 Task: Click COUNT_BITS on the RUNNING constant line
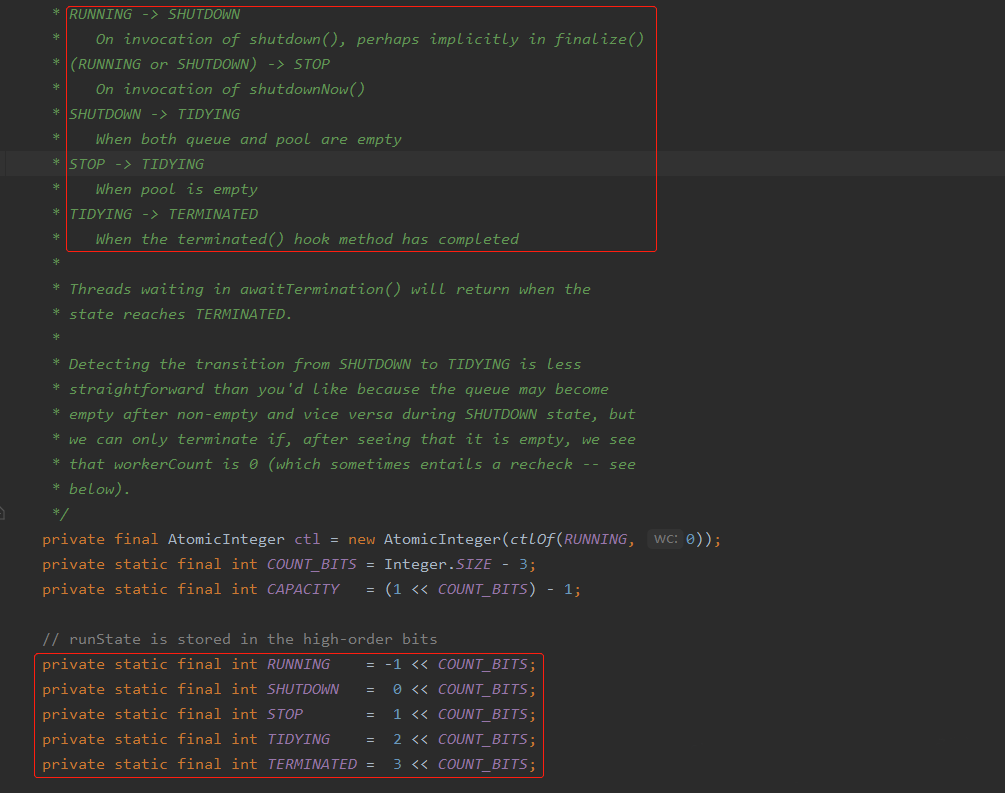pyautogui.click(x=483, y=664)
